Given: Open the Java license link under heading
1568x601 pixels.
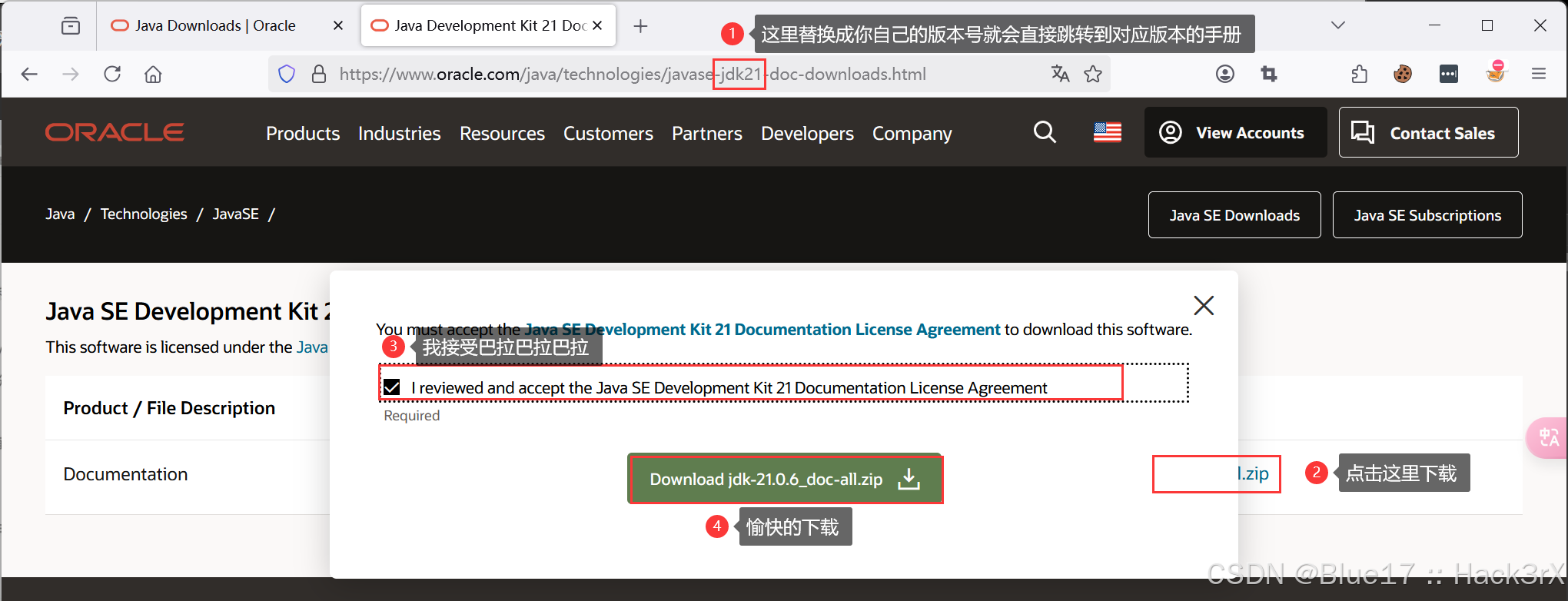Looking at the screenshot, I should [x=312, y=347].
